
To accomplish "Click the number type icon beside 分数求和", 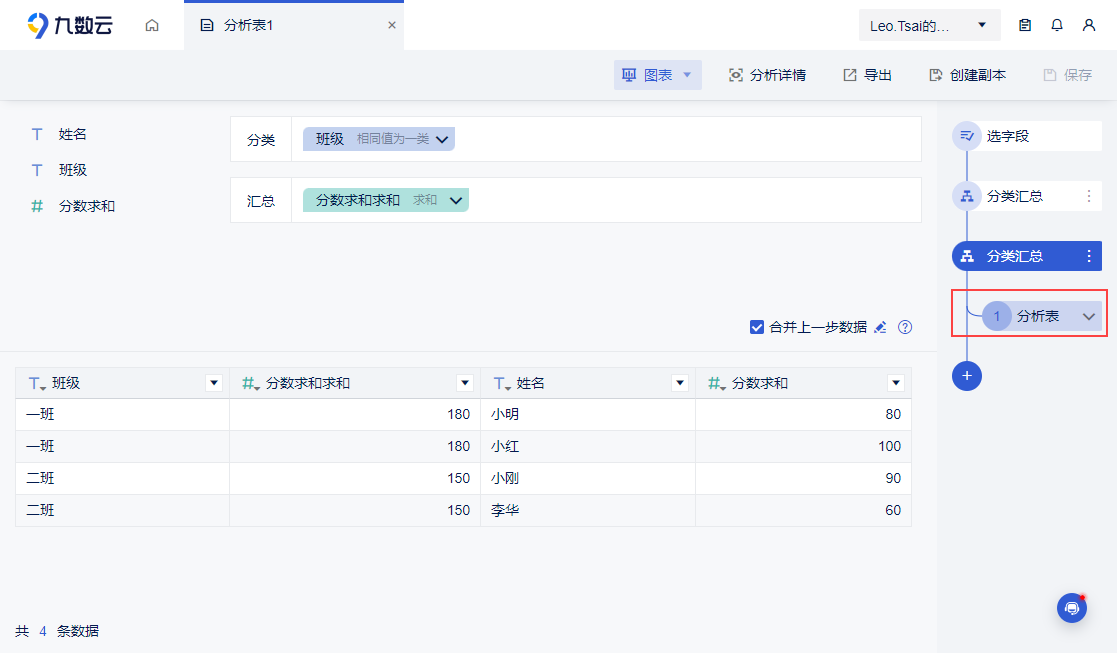I will click(x=37, y=206).
